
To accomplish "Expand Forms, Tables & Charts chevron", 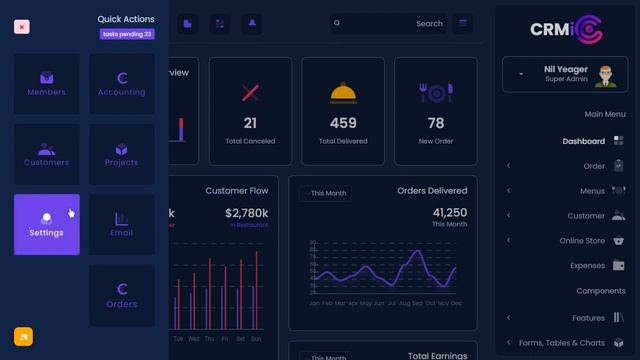I will [509, 342].
